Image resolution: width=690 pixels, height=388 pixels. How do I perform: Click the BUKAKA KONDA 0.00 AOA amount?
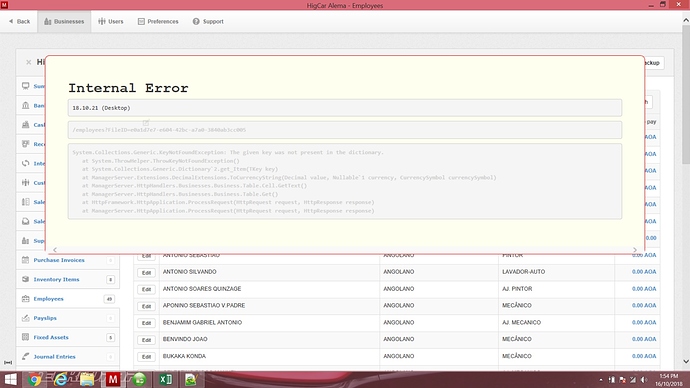(644, 356)
